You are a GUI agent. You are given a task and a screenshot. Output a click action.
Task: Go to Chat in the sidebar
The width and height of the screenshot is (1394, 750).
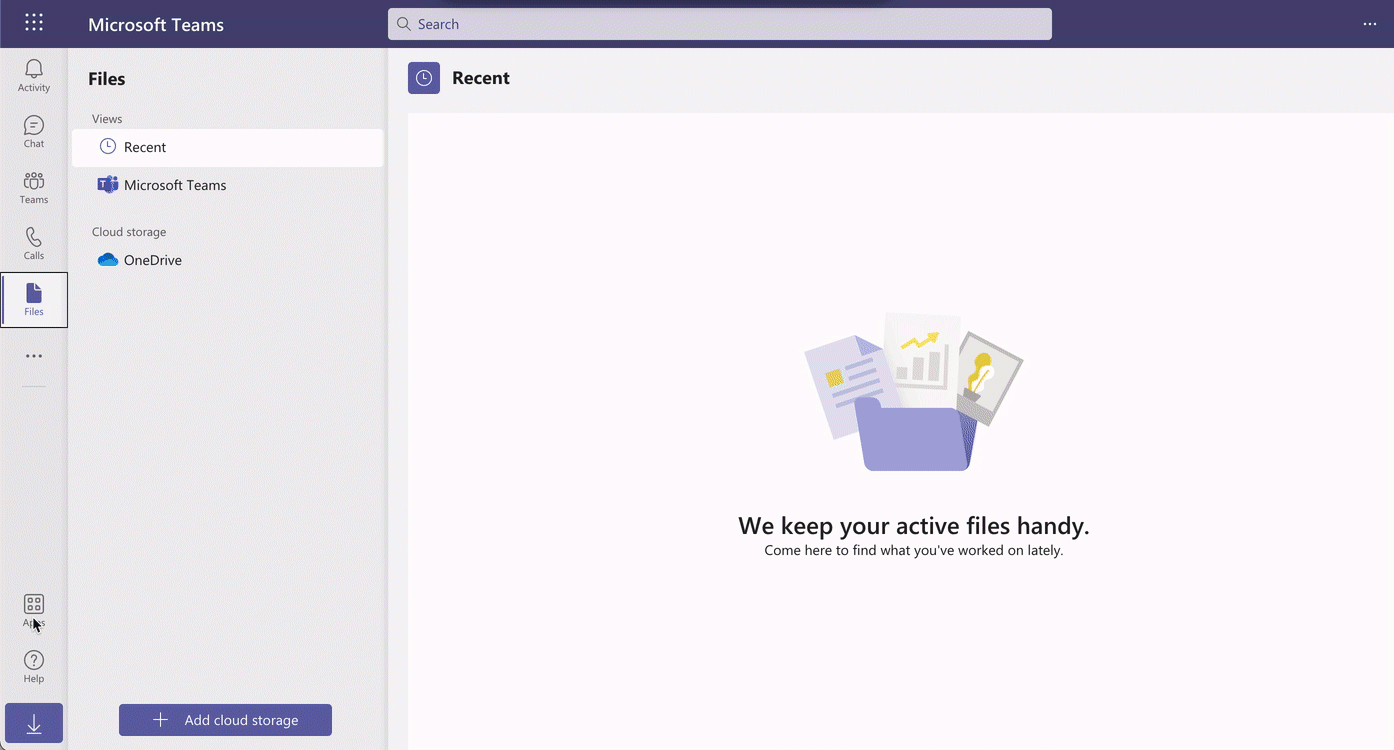[34, 132]
